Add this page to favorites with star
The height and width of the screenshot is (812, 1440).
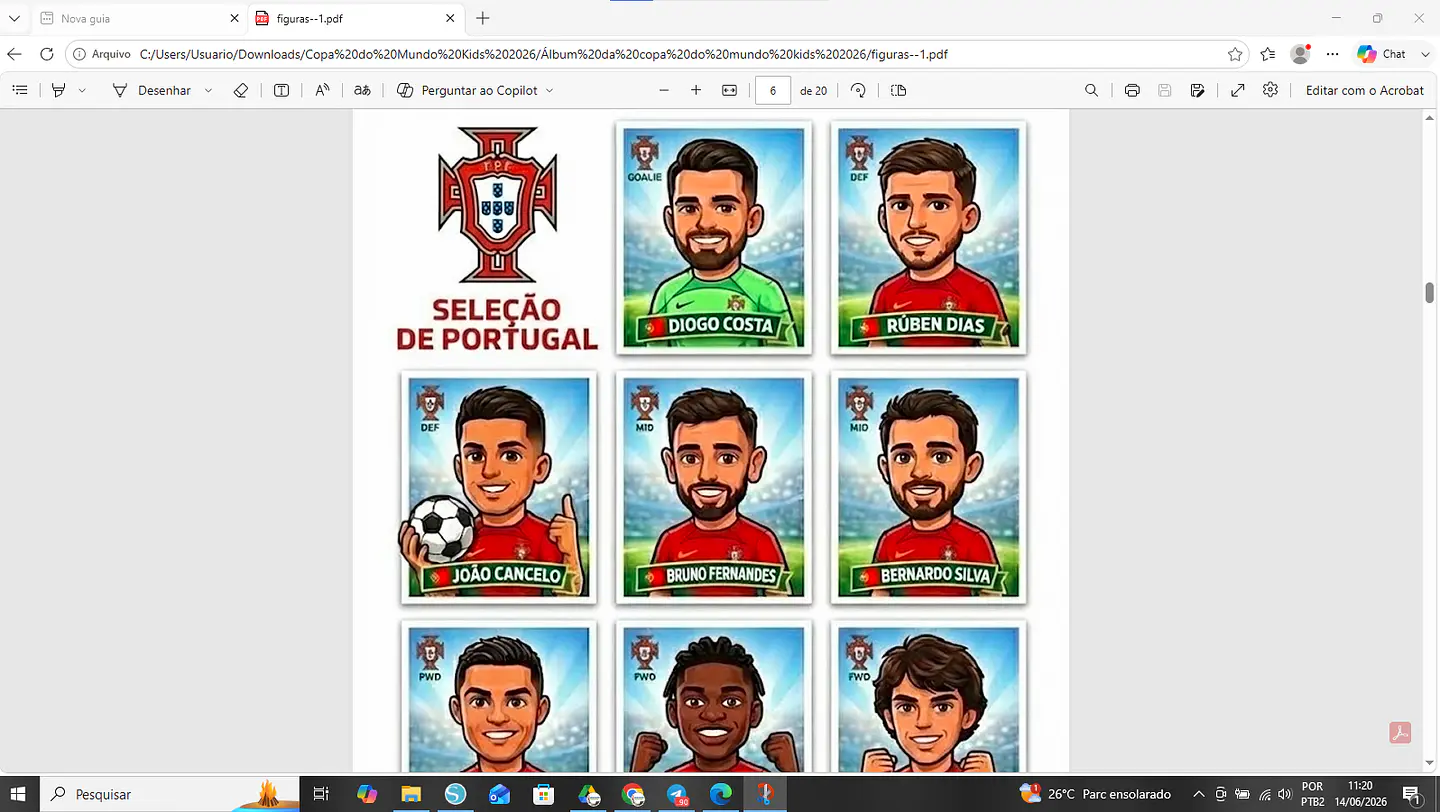(x=1235, y=54)
